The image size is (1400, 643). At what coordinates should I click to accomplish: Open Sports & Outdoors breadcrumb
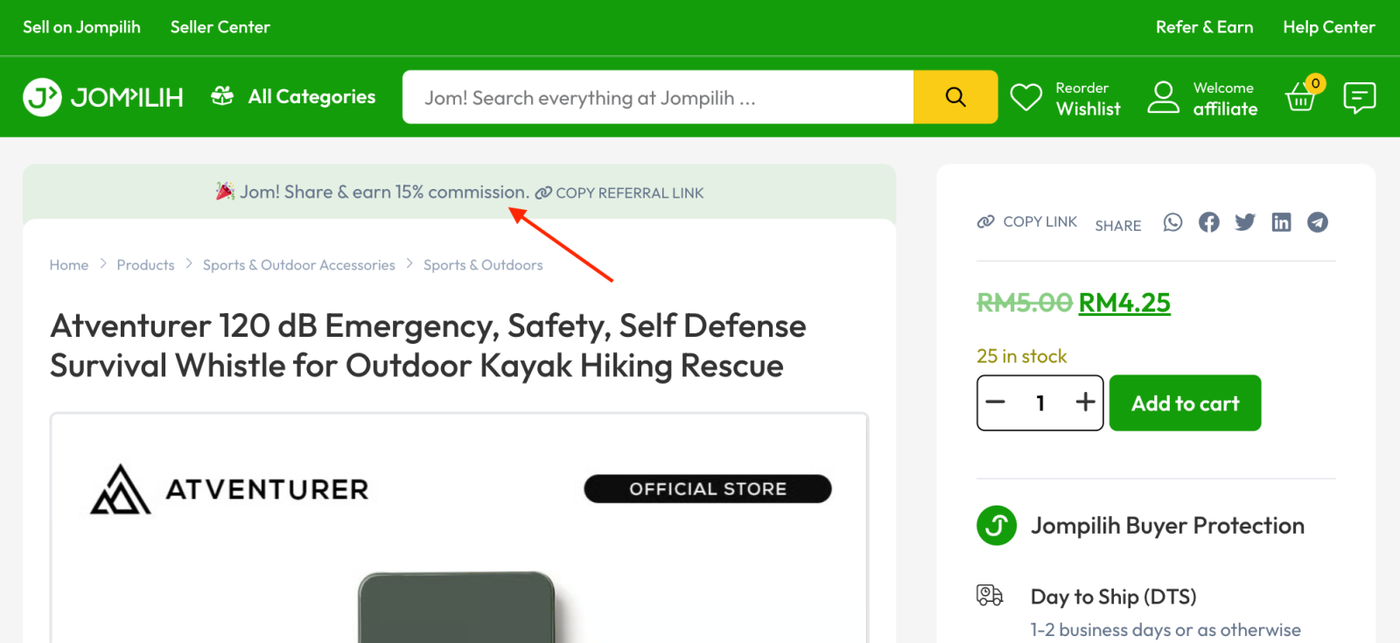[483, 265]
